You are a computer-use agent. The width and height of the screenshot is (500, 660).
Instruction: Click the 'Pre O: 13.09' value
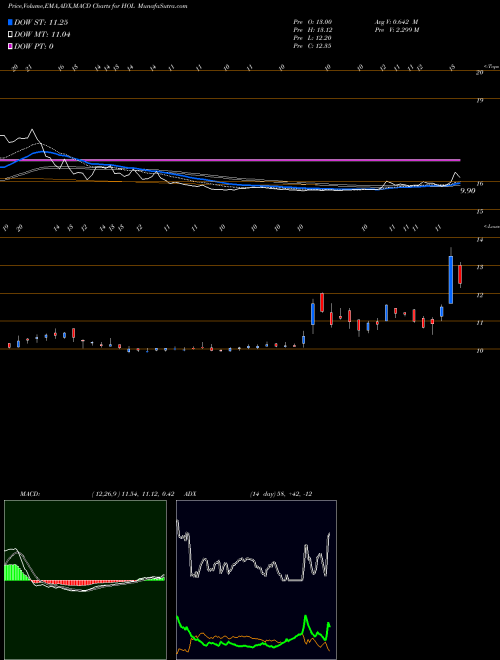pyautogui.click(x=313, y=21)
